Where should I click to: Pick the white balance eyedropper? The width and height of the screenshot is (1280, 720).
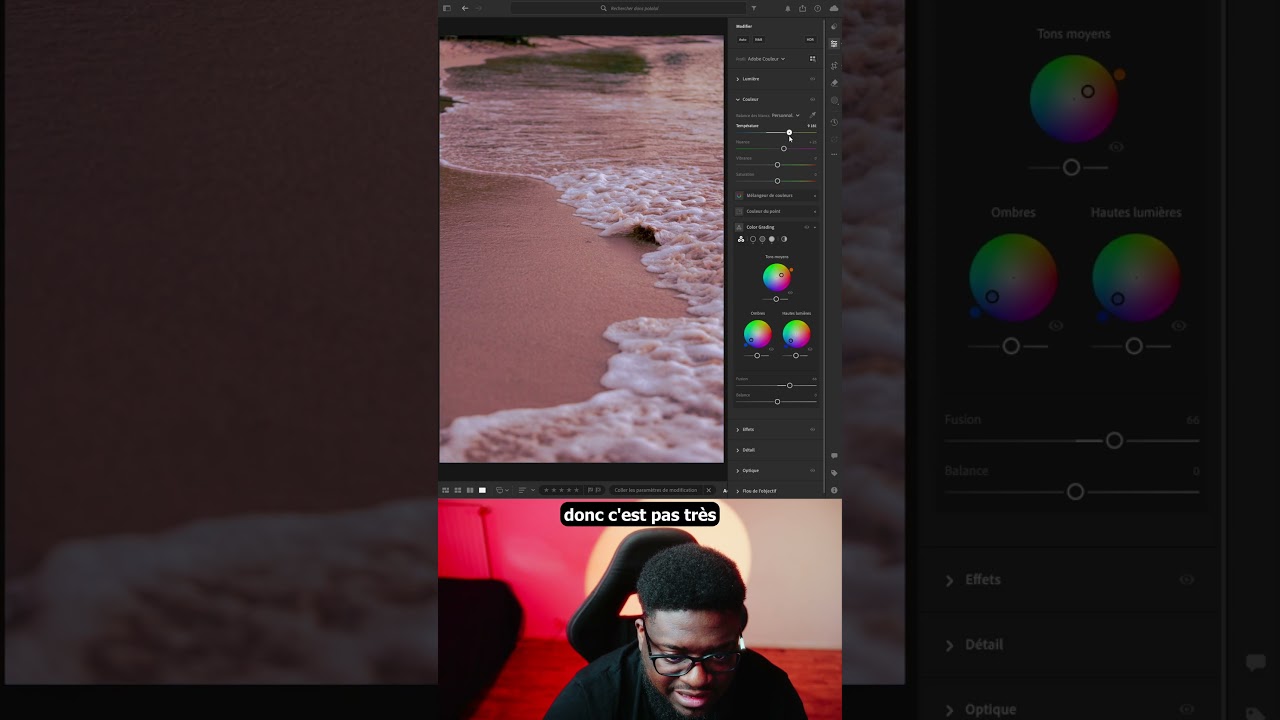click(x=812, y=115)
